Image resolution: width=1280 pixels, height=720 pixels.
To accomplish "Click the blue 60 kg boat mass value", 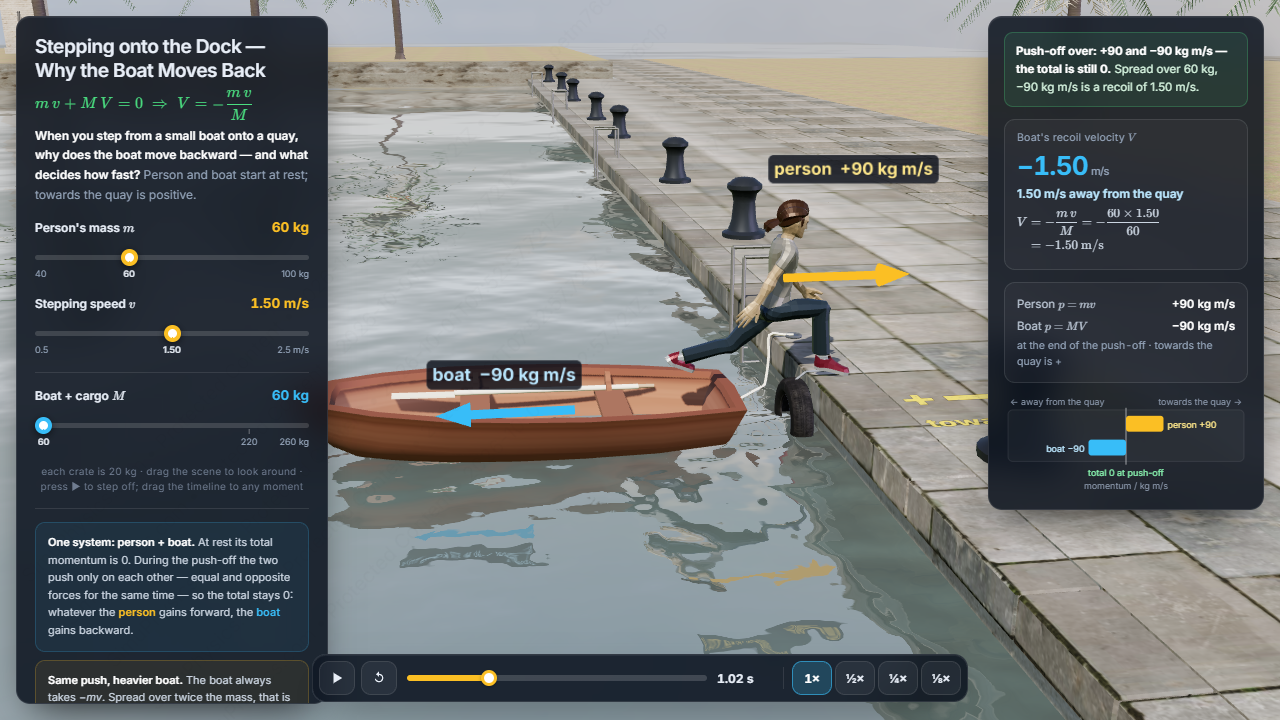I will click(290, 395).
